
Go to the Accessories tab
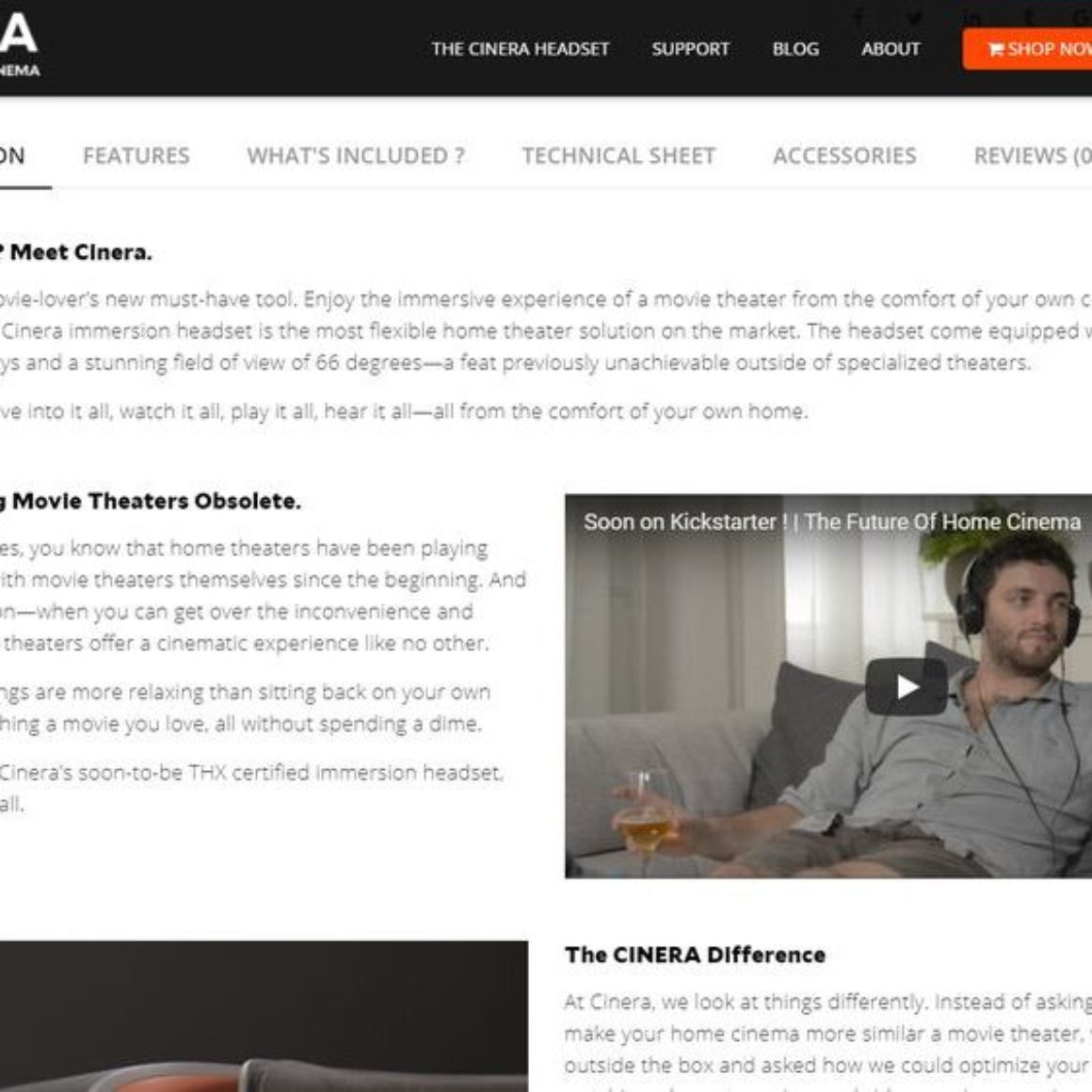844,155
